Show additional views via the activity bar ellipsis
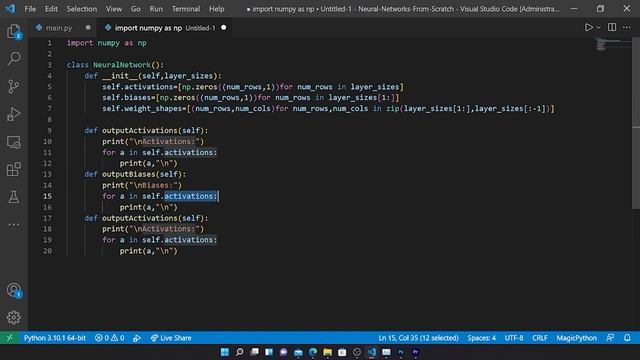Image resolution: width=640 pixels, height=360 pixels. click(x=14, y=224)
